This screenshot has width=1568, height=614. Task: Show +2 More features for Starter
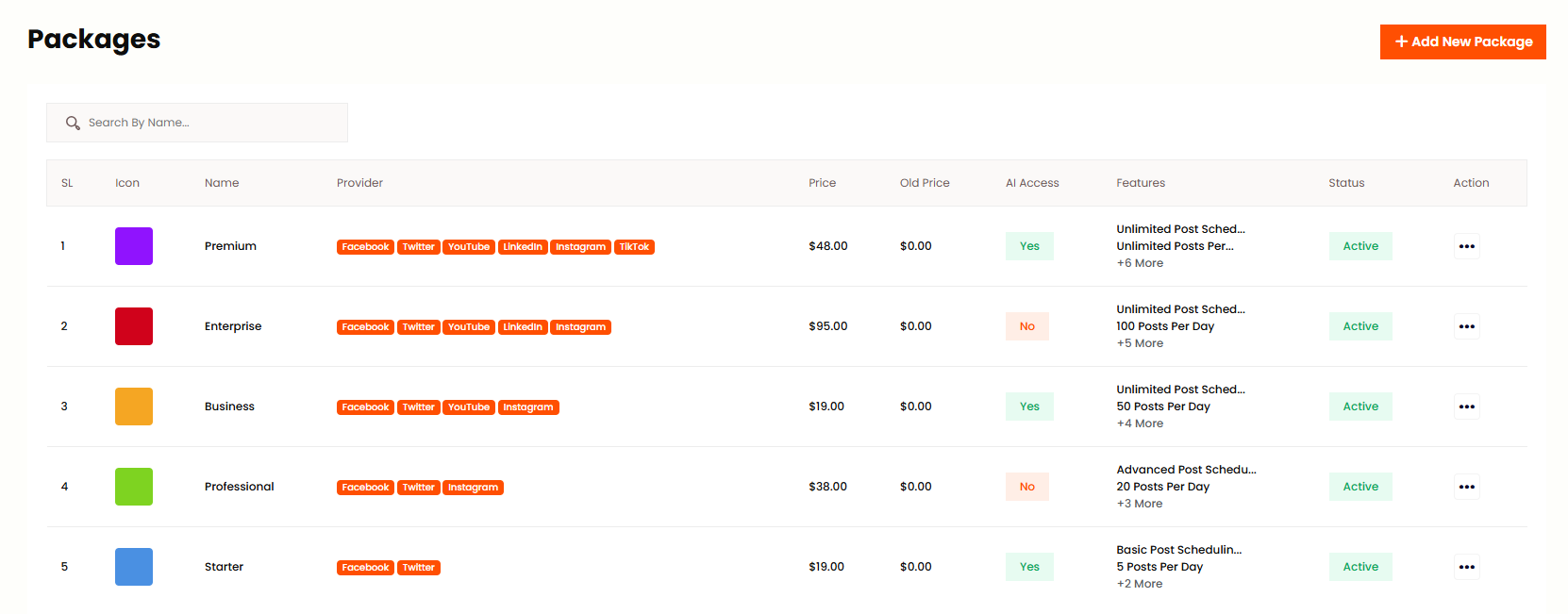tap(1140, 584)
